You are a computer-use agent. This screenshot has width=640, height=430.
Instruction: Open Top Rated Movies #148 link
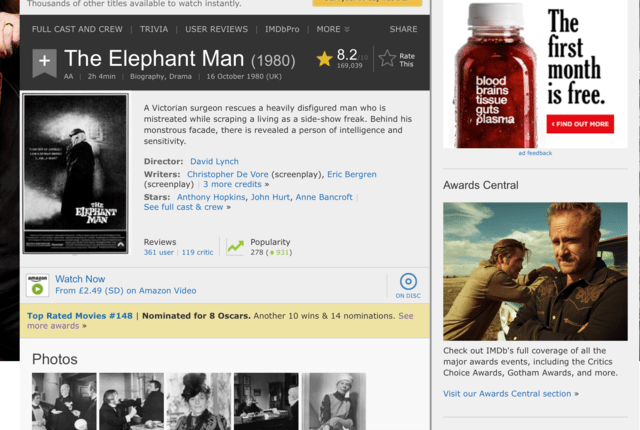tap(80, 316)
